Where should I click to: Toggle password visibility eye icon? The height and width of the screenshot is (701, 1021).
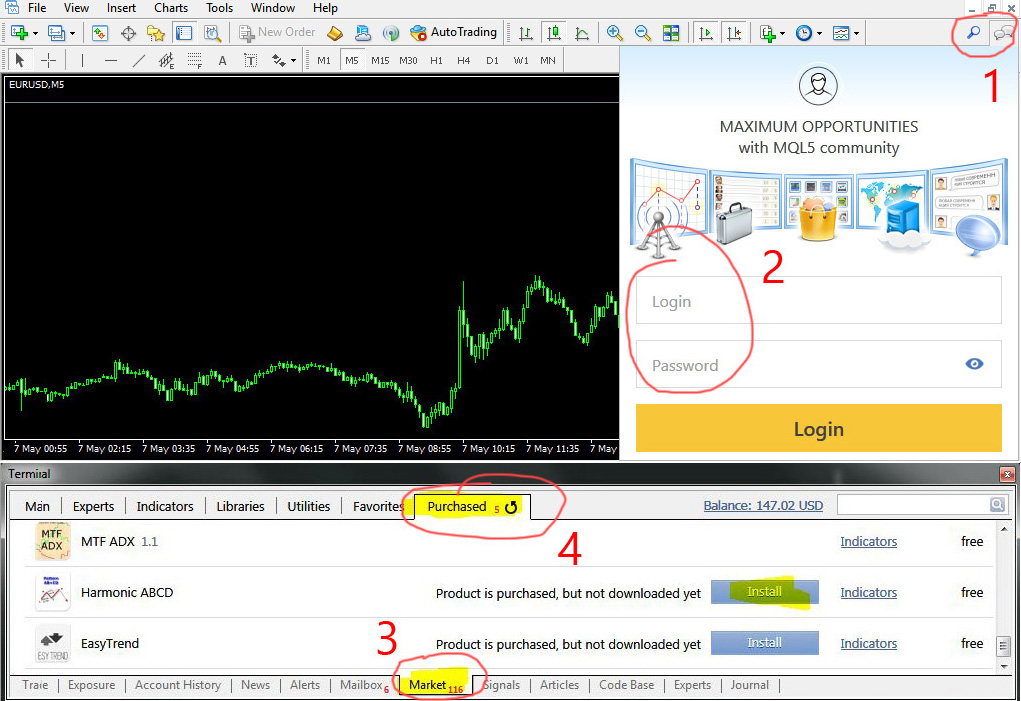(x=974, y=364)
